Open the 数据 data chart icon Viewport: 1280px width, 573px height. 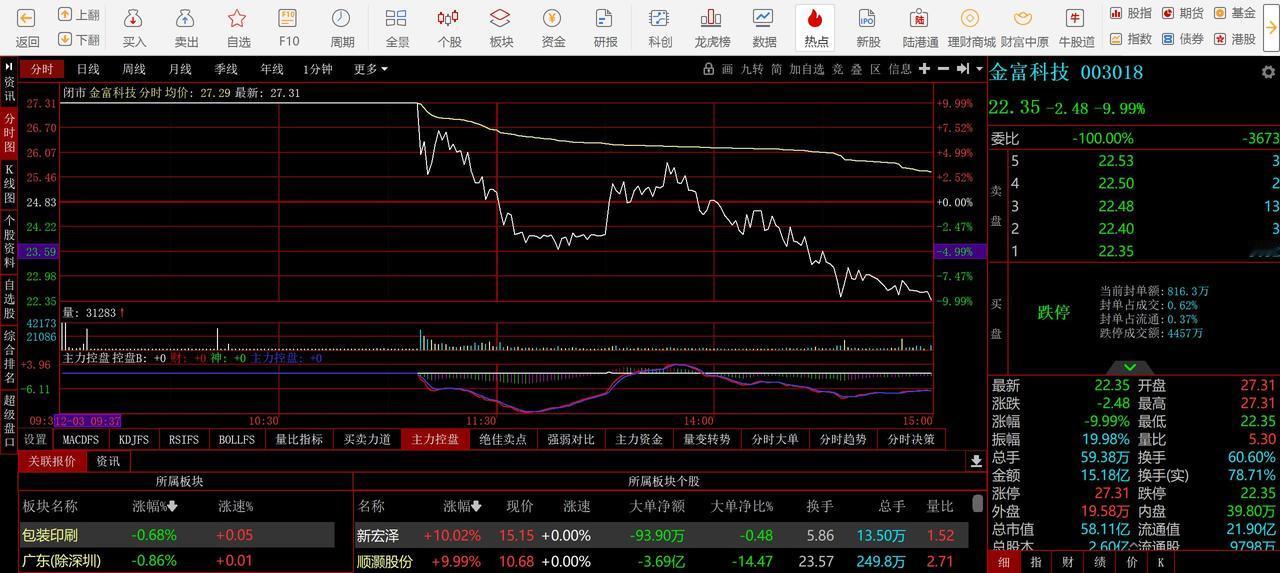tap(763, 18)
